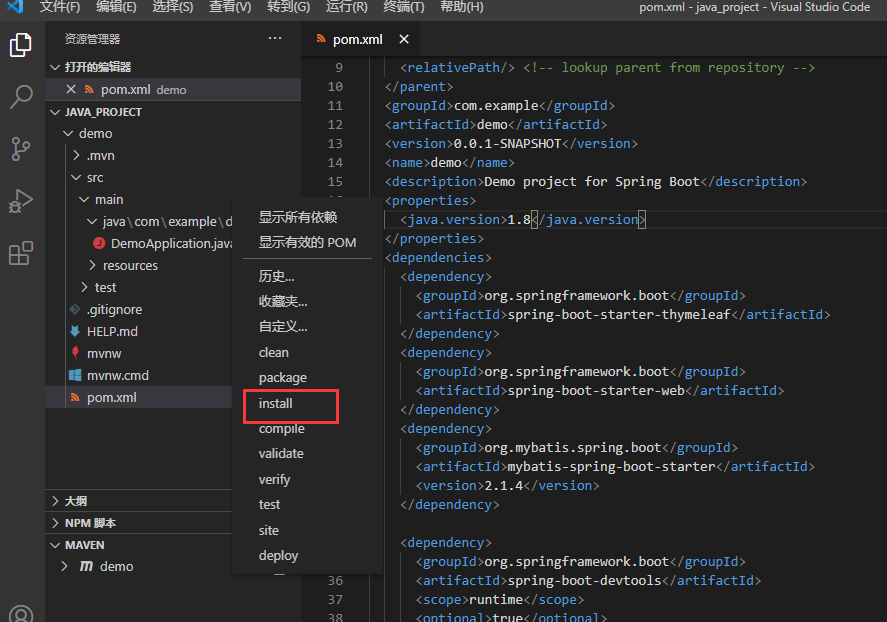
Task: Click the VS Code logo in the title bar
Action: click(x=15, y=7)
